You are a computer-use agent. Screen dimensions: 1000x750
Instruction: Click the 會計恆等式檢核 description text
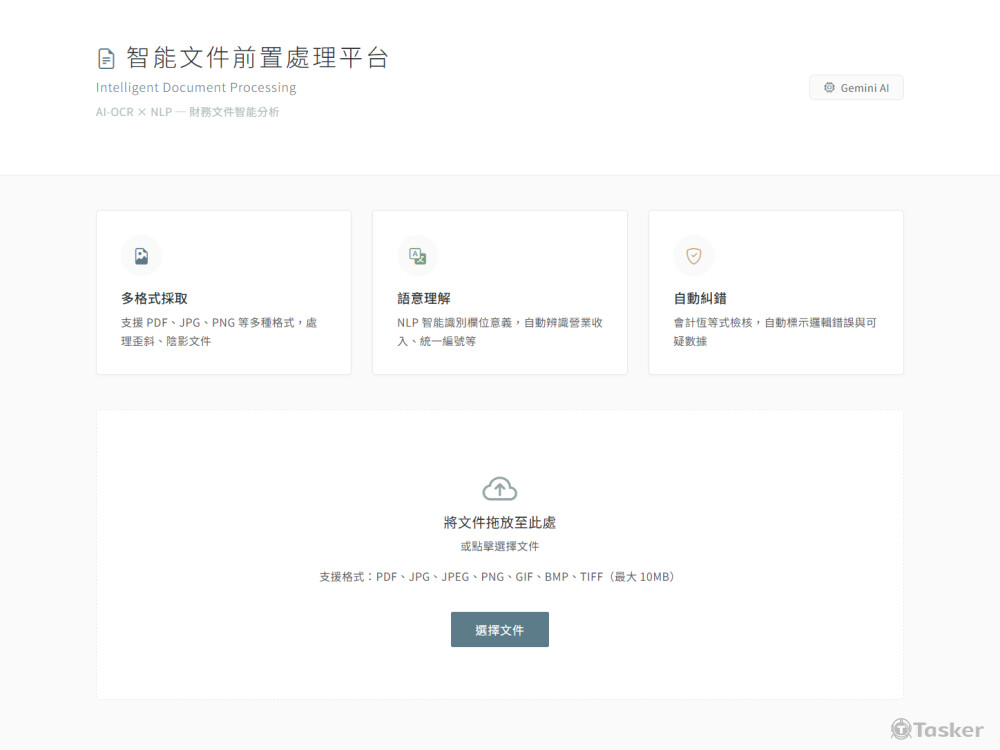point(775,332)
